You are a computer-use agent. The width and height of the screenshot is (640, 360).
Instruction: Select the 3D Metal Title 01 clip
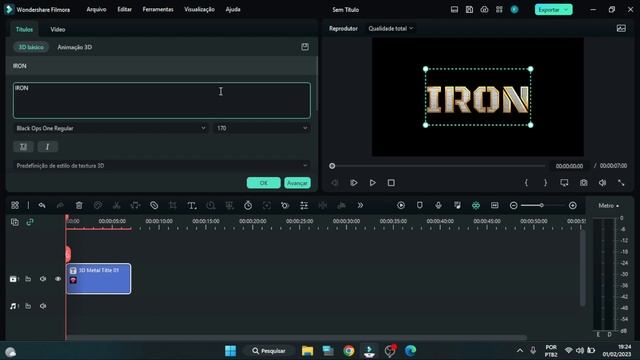98,279
